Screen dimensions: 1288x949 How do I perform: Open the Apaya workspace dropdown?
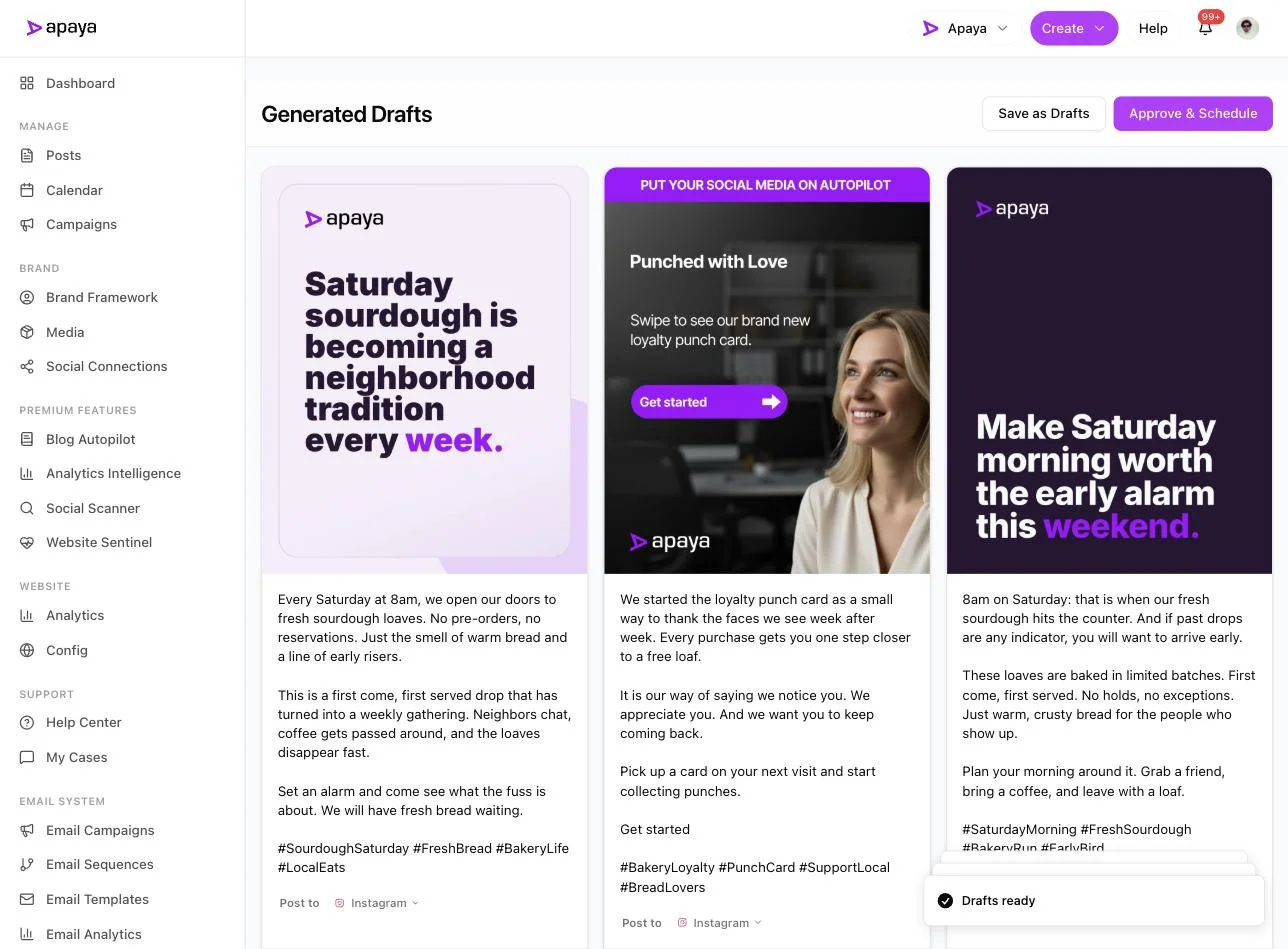965,28
